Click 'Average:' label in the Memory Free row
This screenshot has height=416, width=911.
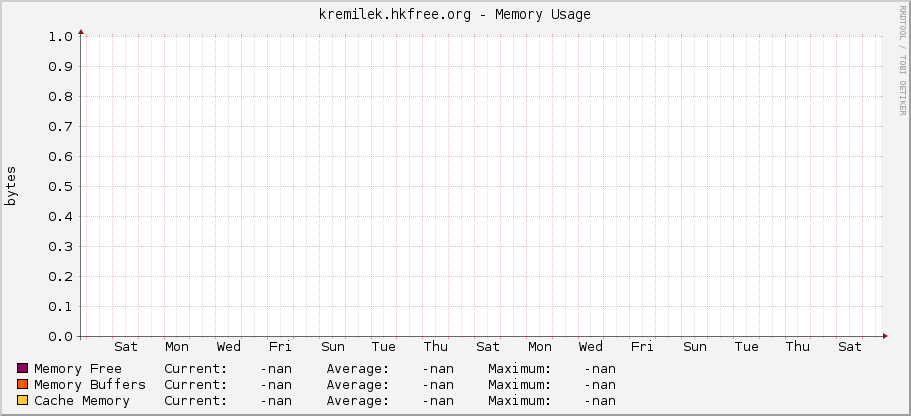pyautogui.click(x=358, y=369)
